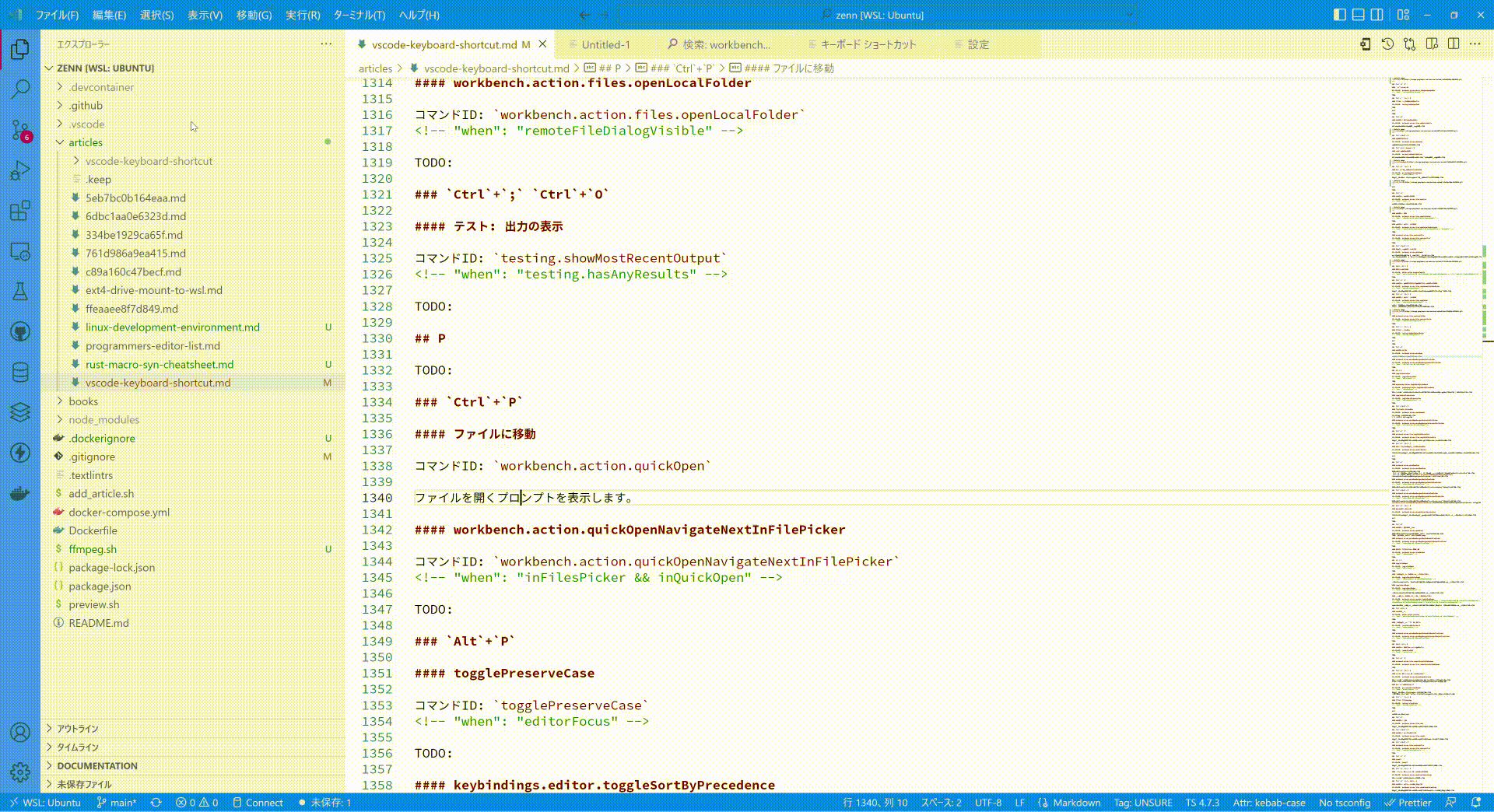Click Customize Layout icon in title bar
The height and width of the screenshot is (812, 1494).
click(1403, 15)
